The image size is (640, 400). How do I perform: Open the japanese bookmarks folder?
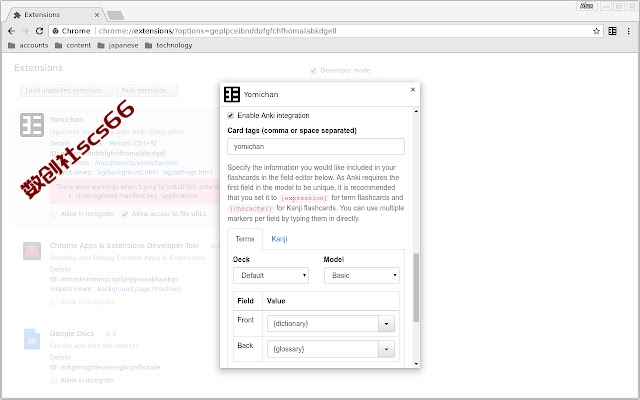(118, 45)
